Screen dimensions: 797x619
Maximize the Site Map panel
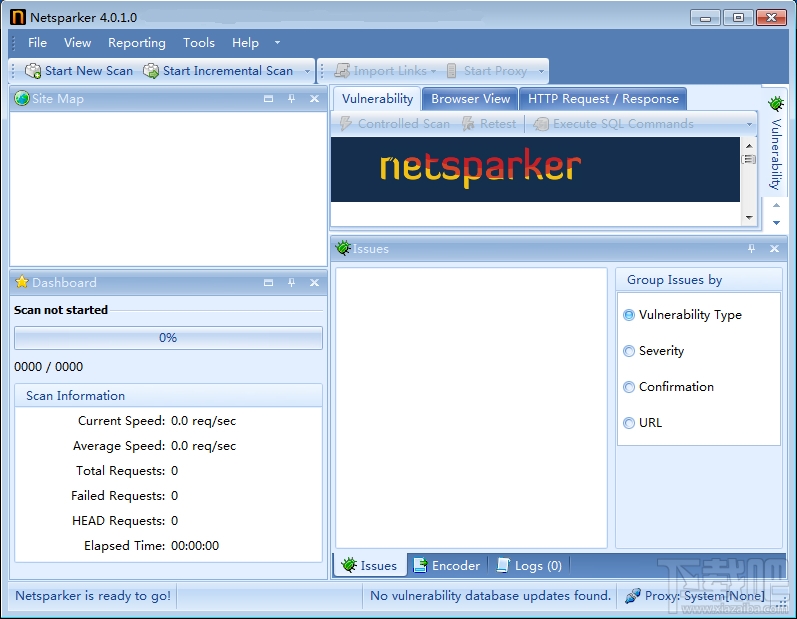click(268, 99)
